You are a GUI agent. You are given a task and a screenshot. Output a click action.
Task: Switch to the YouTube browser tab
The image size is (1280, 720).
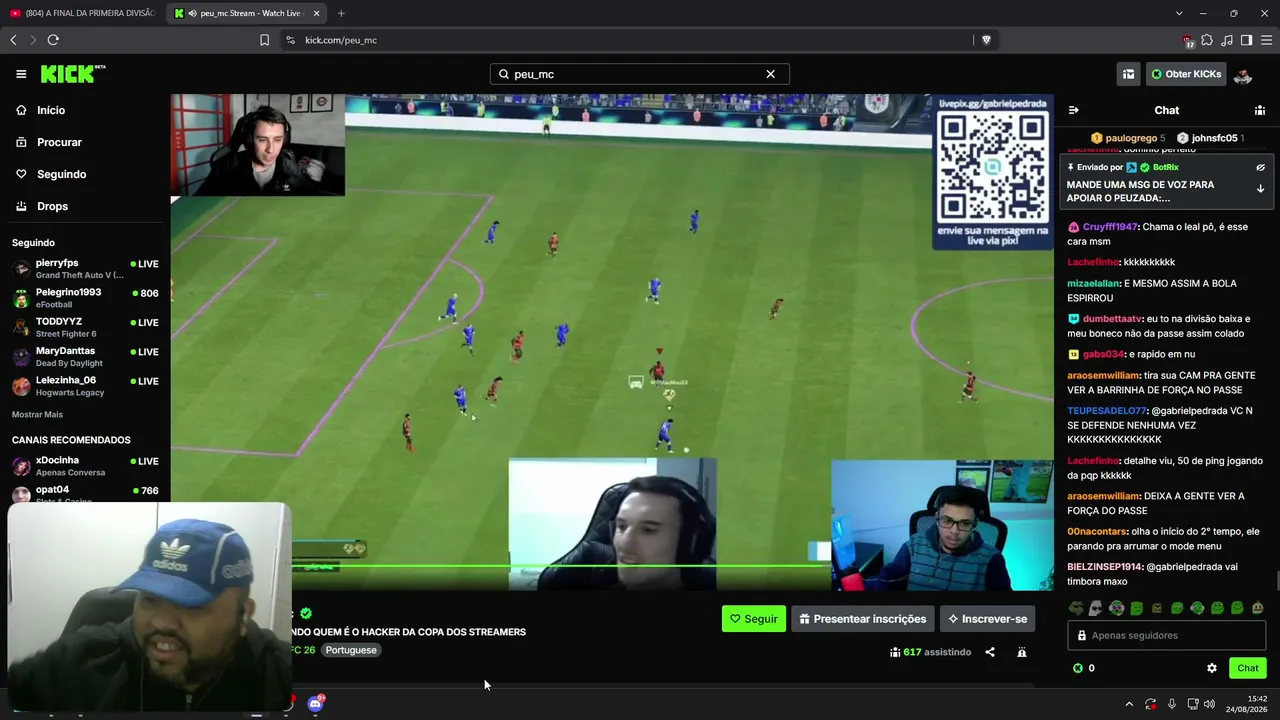click(x=84, y=13)
